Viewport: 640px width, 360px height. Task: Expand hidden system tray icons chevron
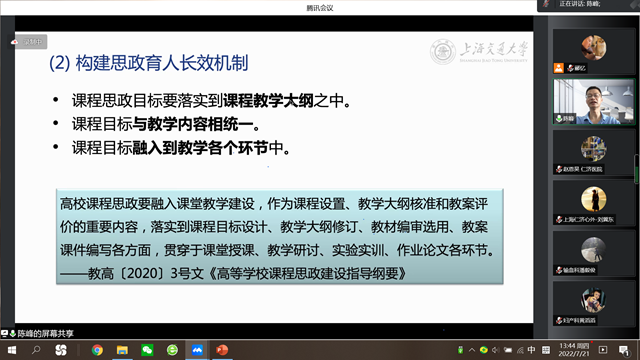pos(472,350)
